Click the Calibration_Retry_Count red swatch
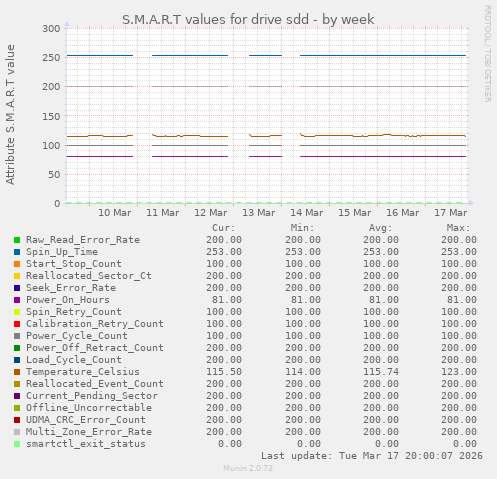The width and height of the screenshot is (497, 479). pos(17,324)
